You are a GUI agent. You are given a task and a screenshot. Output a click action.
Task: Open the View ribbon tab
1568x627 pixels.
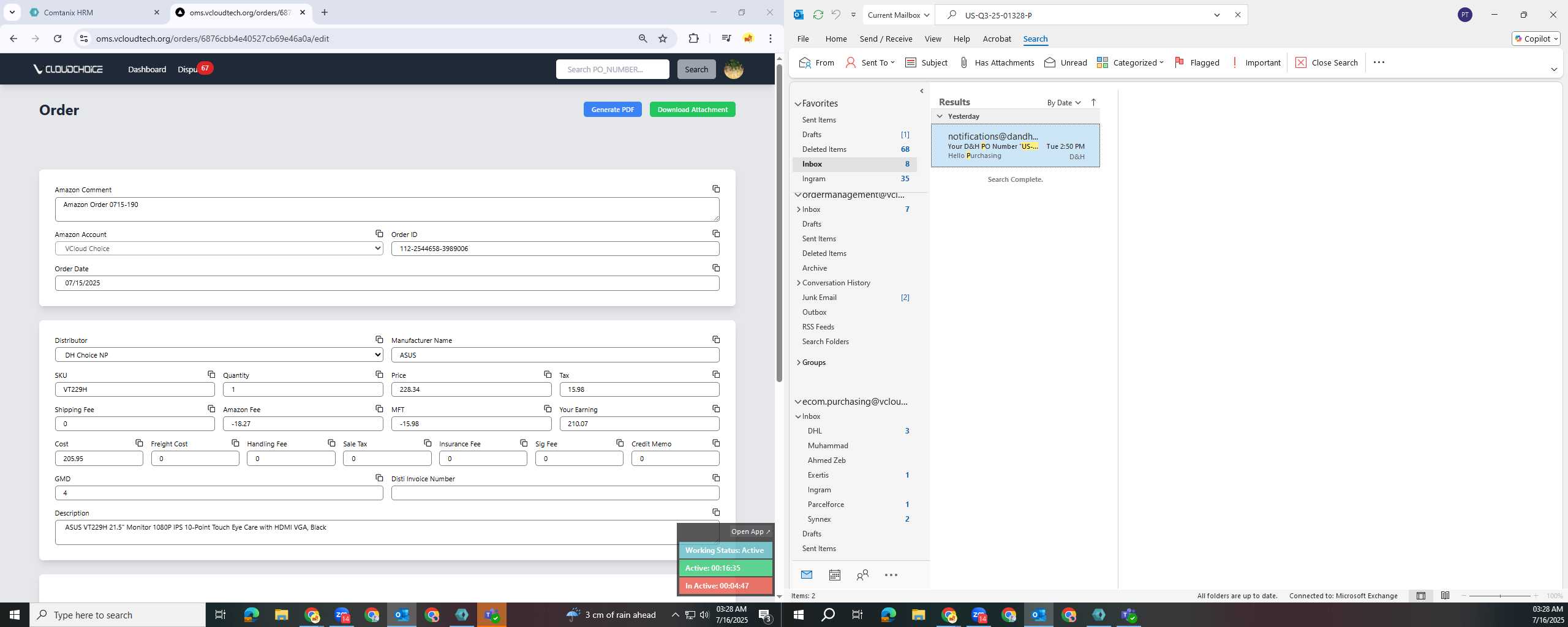932,39
